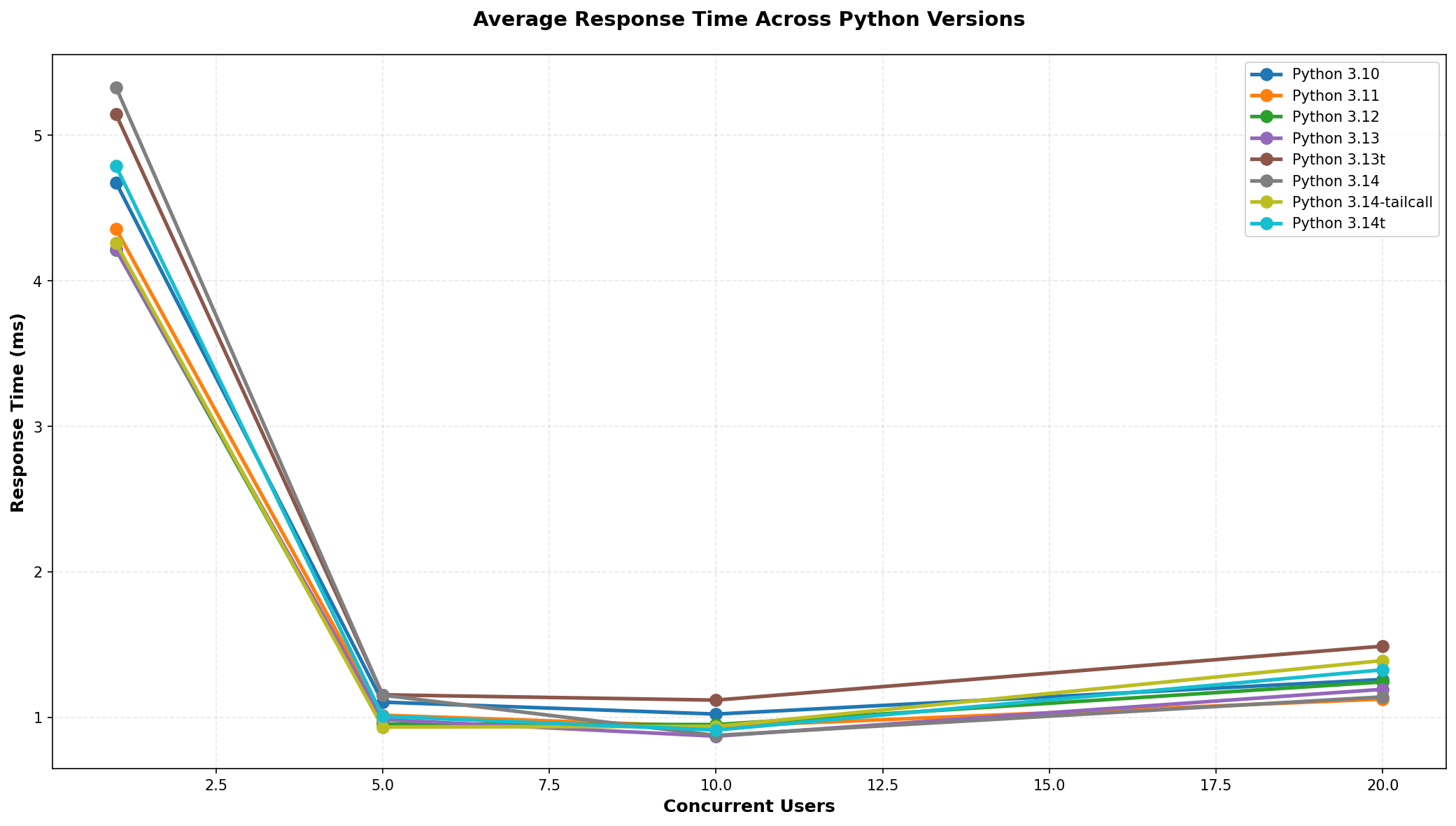This screenshot has height=826, width=1456.
Task: Click the orange Python 3.11 point at 1 user
Action: click(116, 229)
